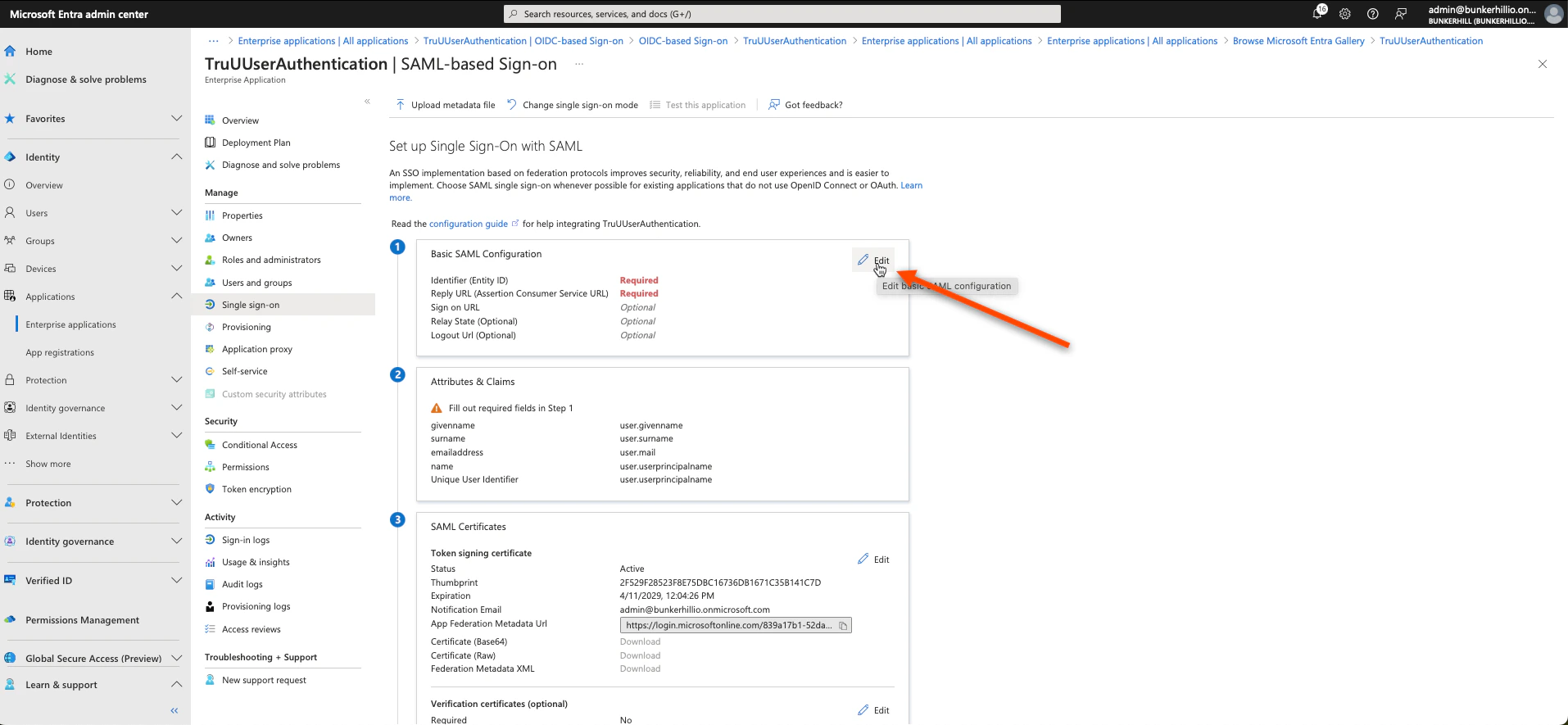This screenshot has width=1568, height=725.
Task: Click Change single sign-on mode
Action: (x=573, y=105)
